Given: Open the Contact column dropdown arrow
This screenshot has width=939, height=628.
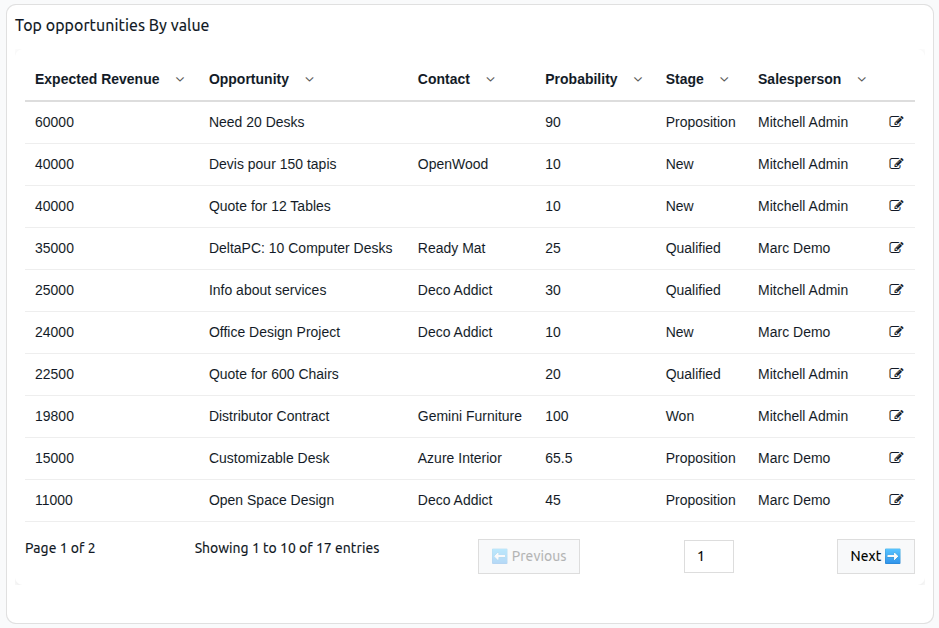Looking at the screenshot, I should (490, 80).
